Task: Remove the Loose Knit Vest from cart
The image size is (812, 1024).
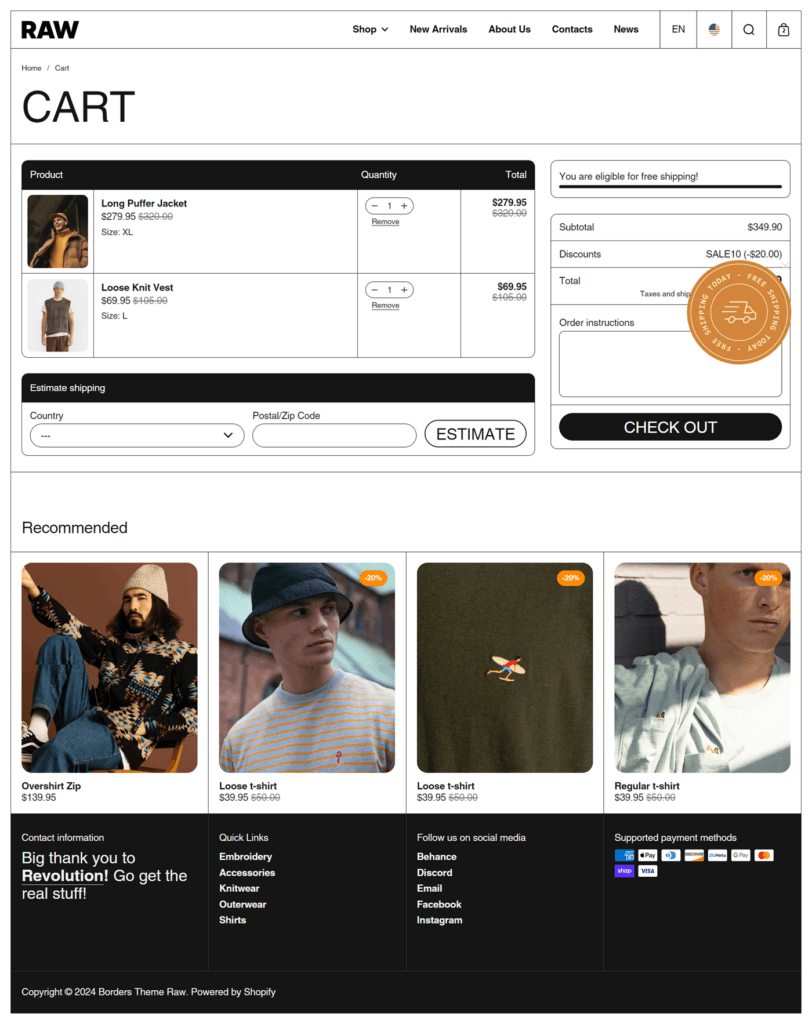Action: (385, 306)
